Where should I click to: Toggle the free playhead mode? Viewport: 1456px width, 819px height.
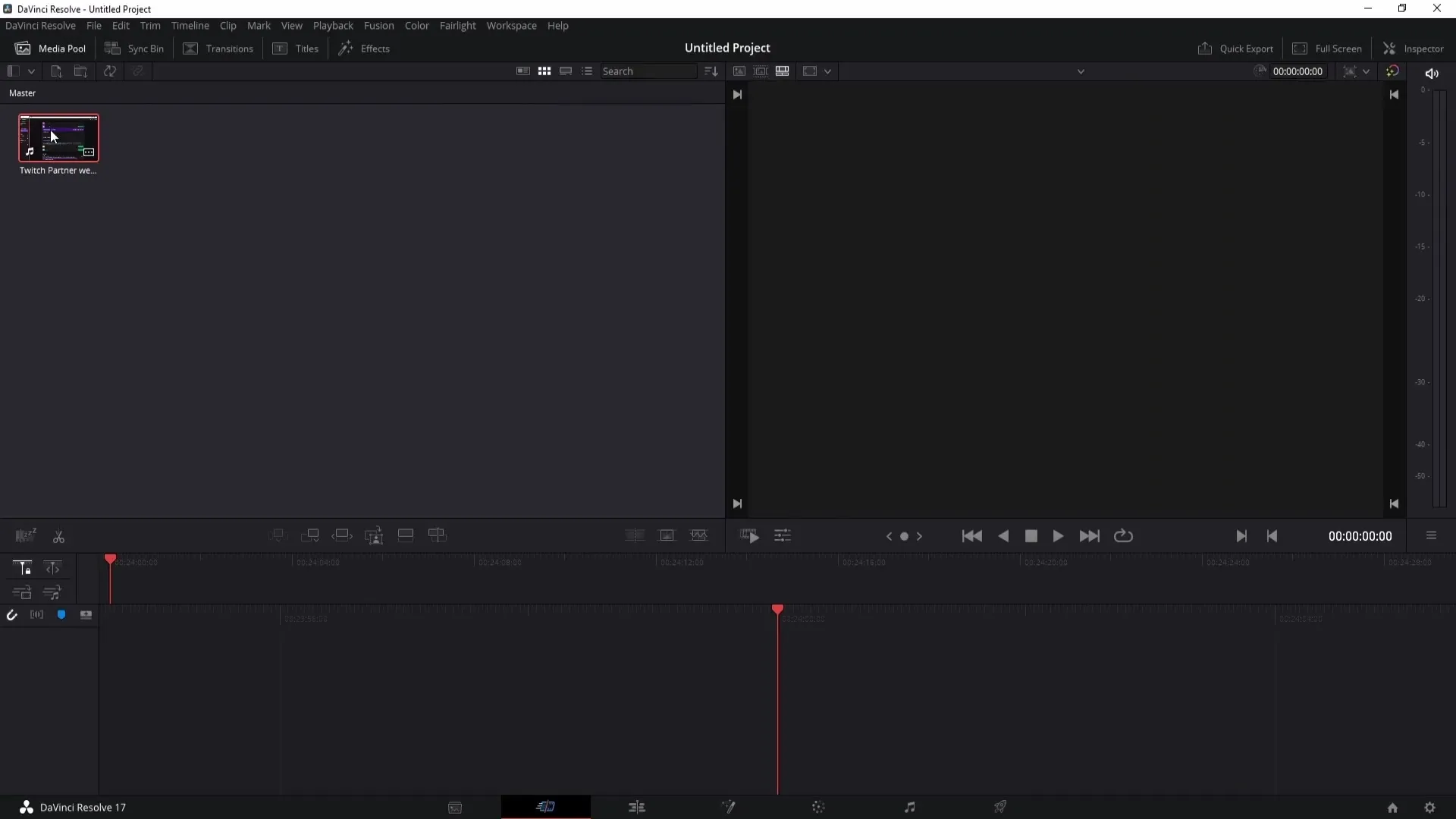52,567
